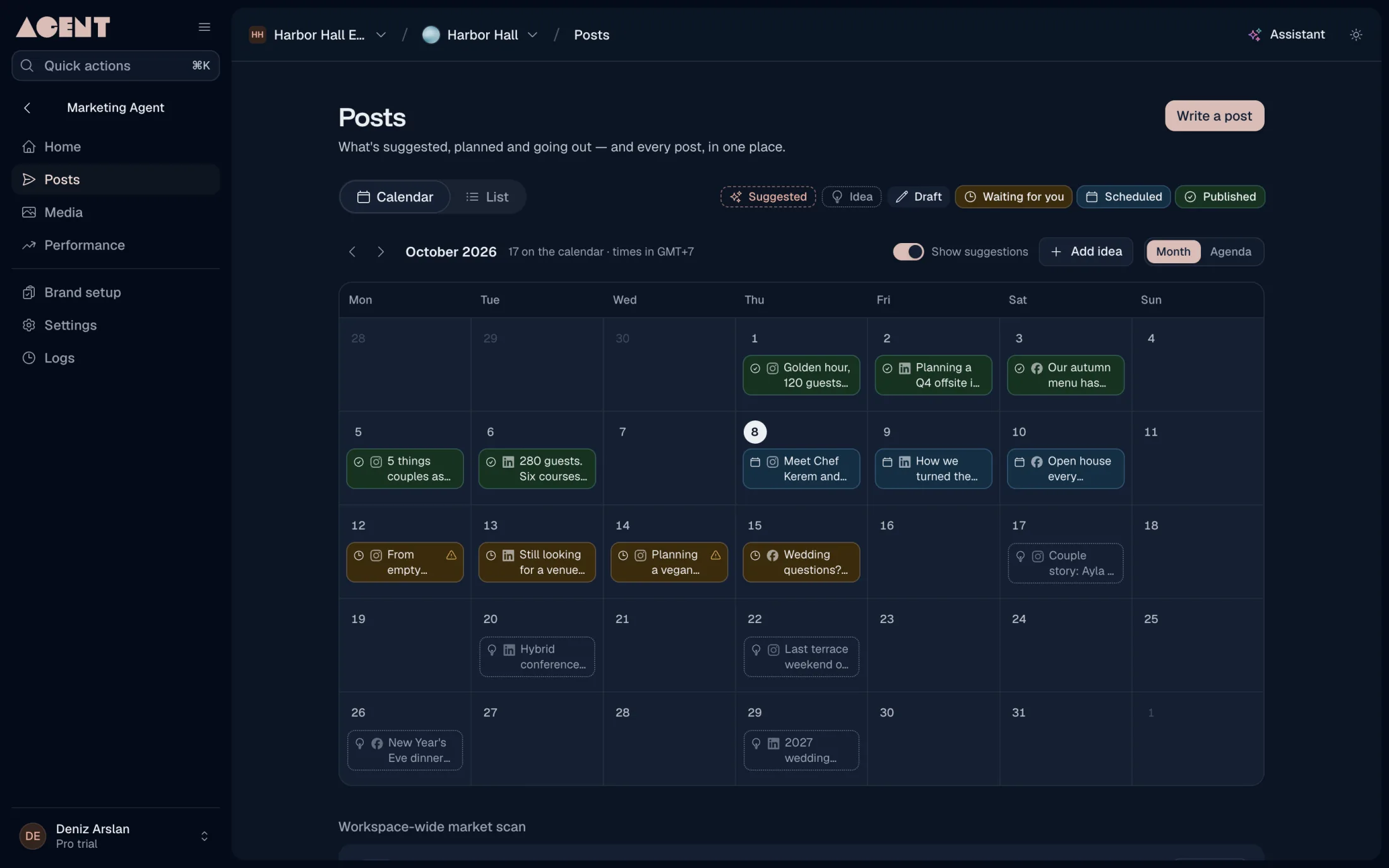The width and height of the screenshot is (1389, 868).
Task: Open the 'Couple story: Ayla' suggestion
Action: point(1066,563)
